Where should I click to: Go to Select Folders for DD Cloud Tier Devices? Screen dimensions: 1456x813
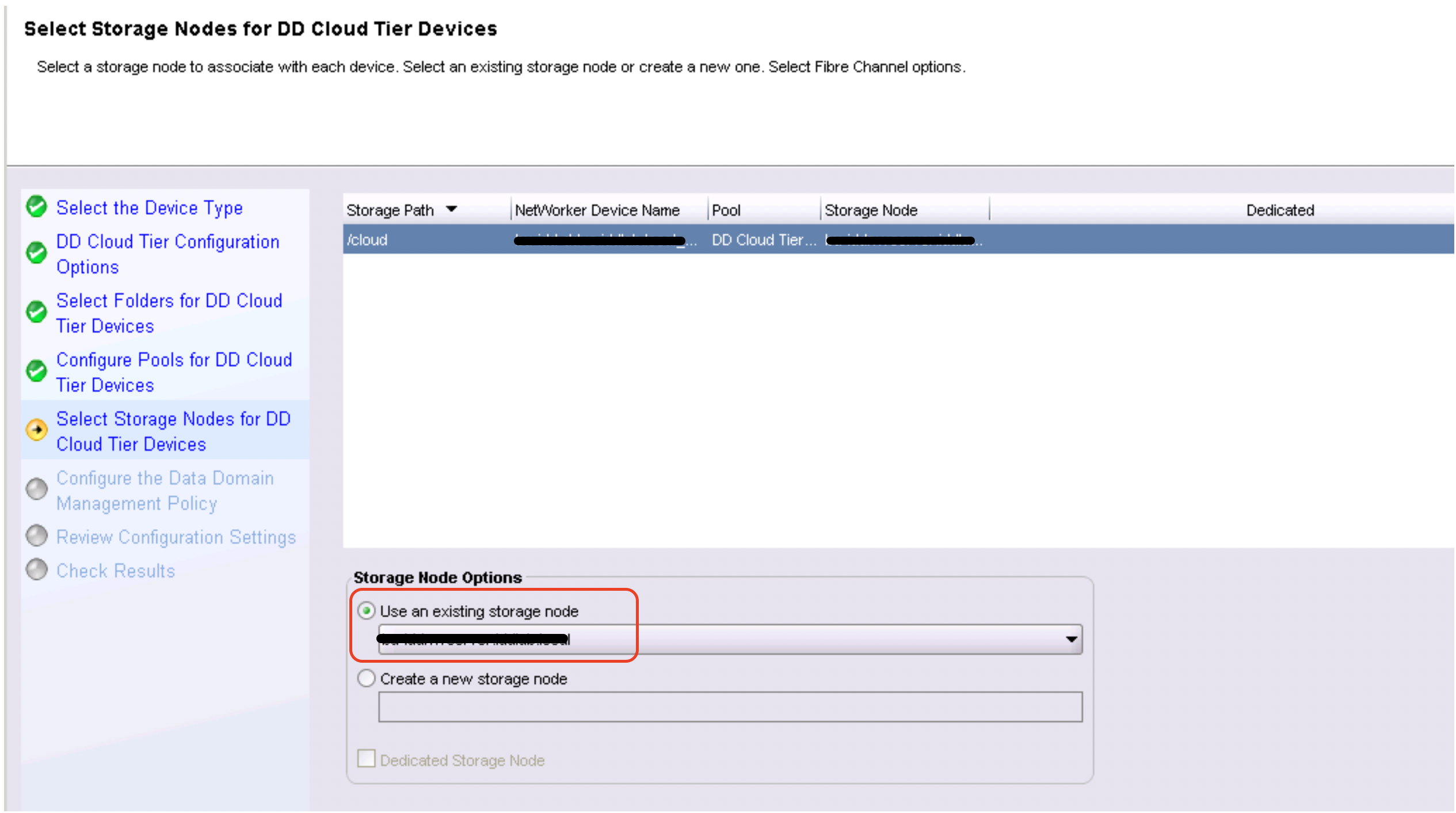point(169,313)
